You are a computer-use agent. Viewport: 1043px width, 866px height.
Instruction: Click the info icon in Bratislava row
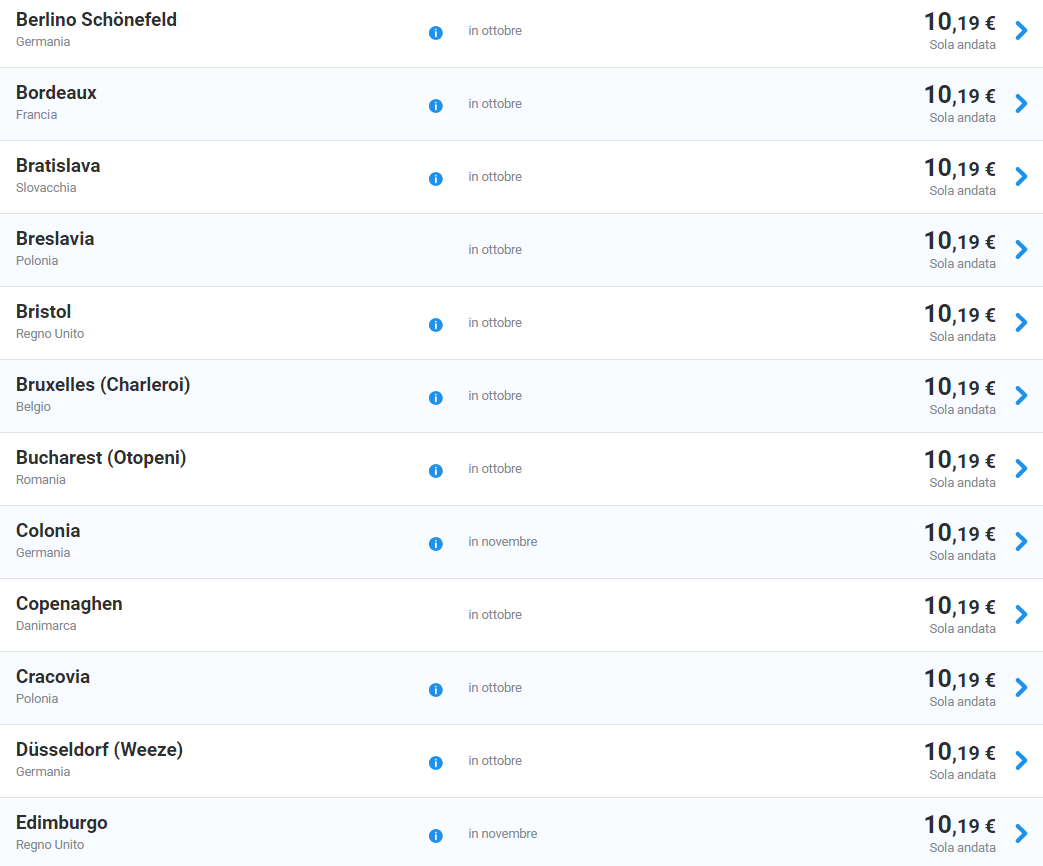coord(436,179)
